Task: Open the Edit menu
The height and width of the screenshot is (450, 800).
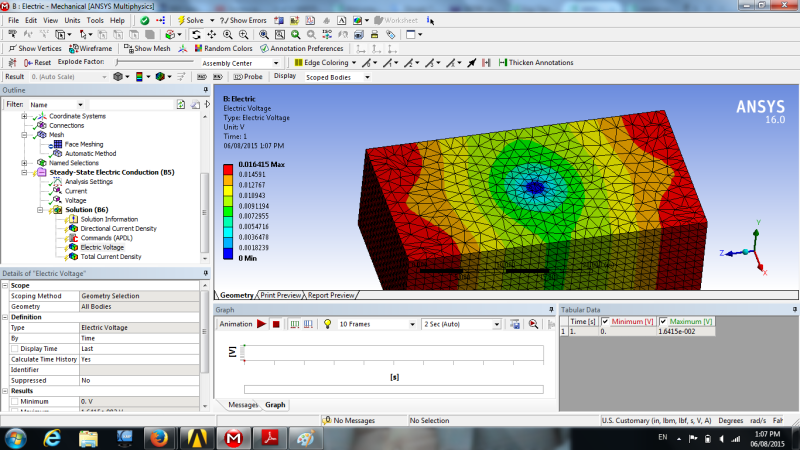Action: click(x=31, y=20)
